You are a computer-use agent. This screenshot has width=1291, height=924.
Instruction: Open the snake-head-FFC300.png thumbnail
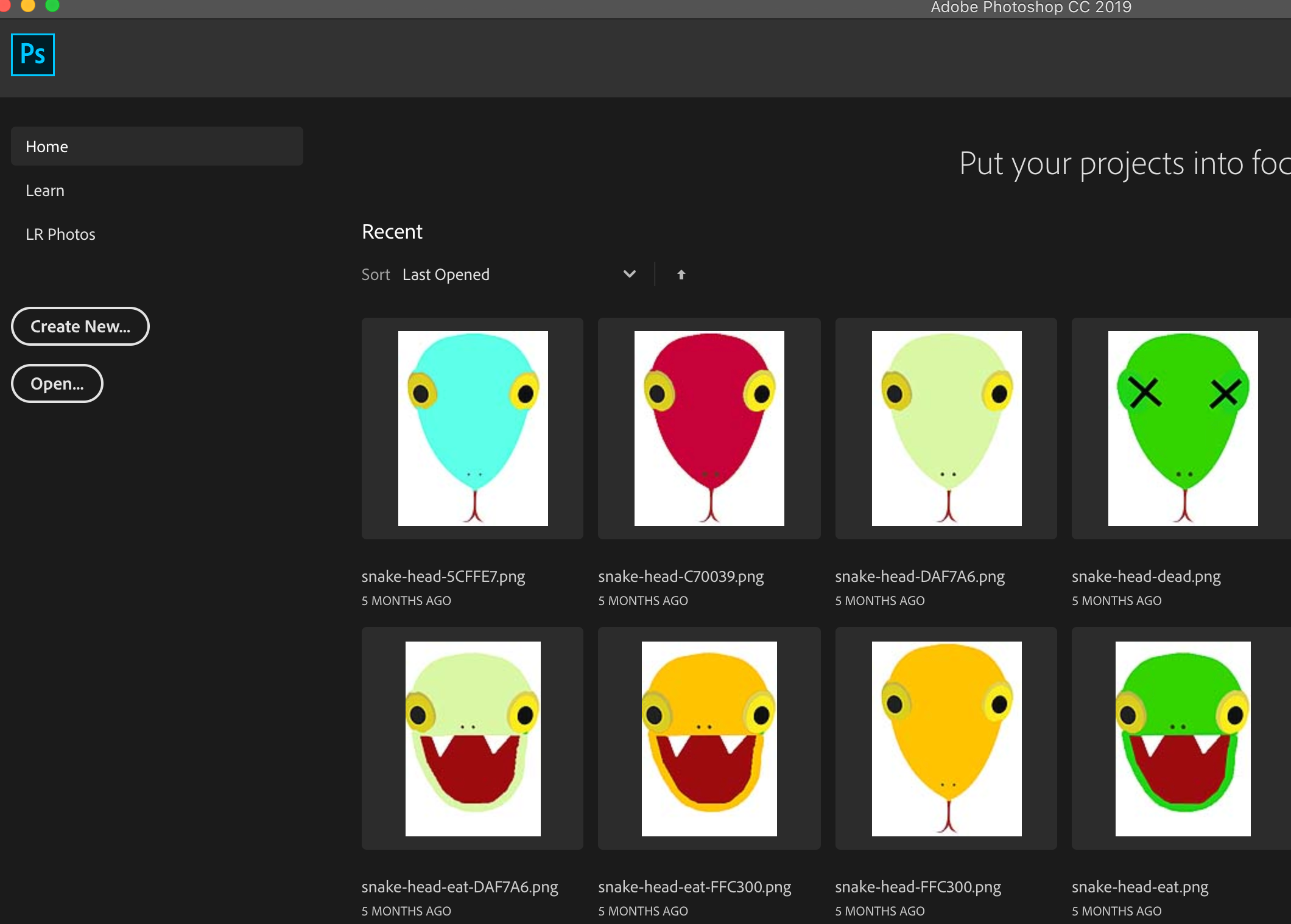click(x=946, y=738)
